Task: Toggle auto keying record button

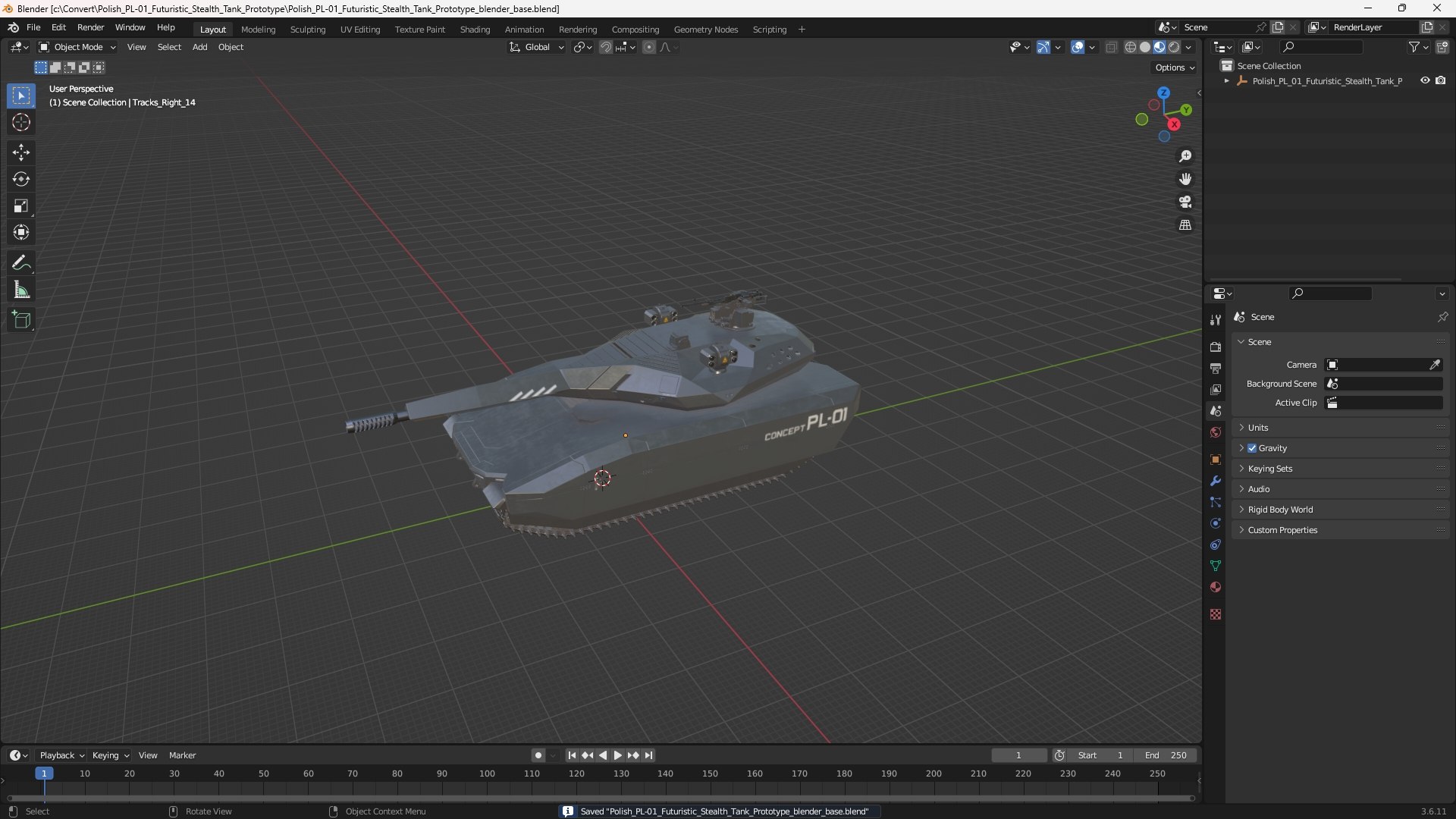Action: click(x=538, y=755)
